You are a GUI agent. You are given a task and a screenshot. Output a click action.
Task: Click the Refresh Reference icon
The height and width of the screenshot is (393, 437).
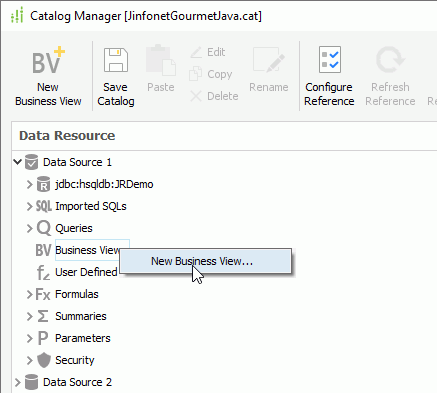click(x=390, y=60)
